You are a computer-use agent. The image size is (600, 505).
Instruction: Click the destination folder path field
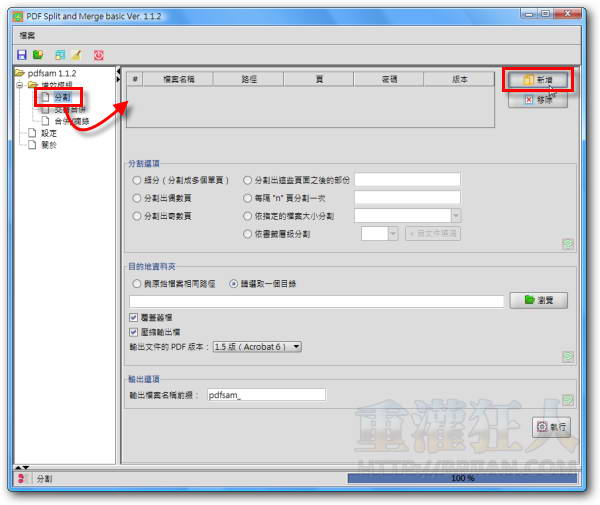[x=316, y=301]
